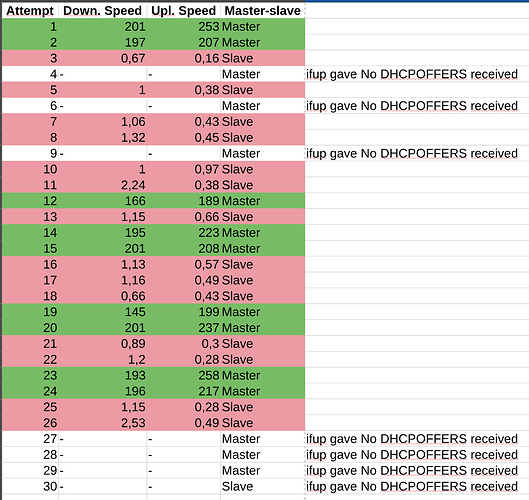
Task: Click the 1,32 download value in attempt 8
Action: coord(103,138)
